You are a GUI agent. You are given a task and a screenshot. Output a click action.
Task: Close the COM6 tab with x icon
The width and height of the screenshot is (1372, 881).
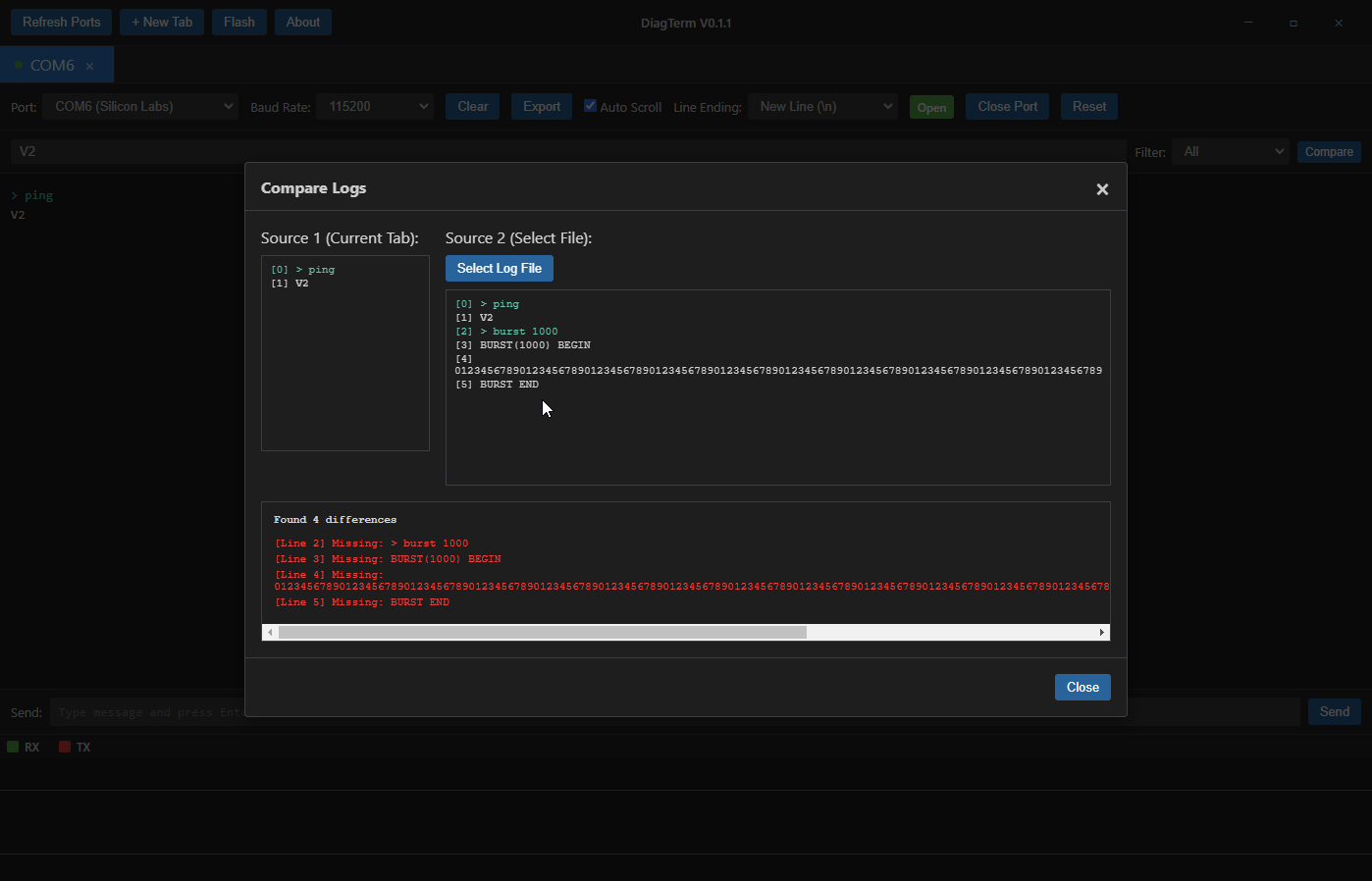click(x=90, y=66)
